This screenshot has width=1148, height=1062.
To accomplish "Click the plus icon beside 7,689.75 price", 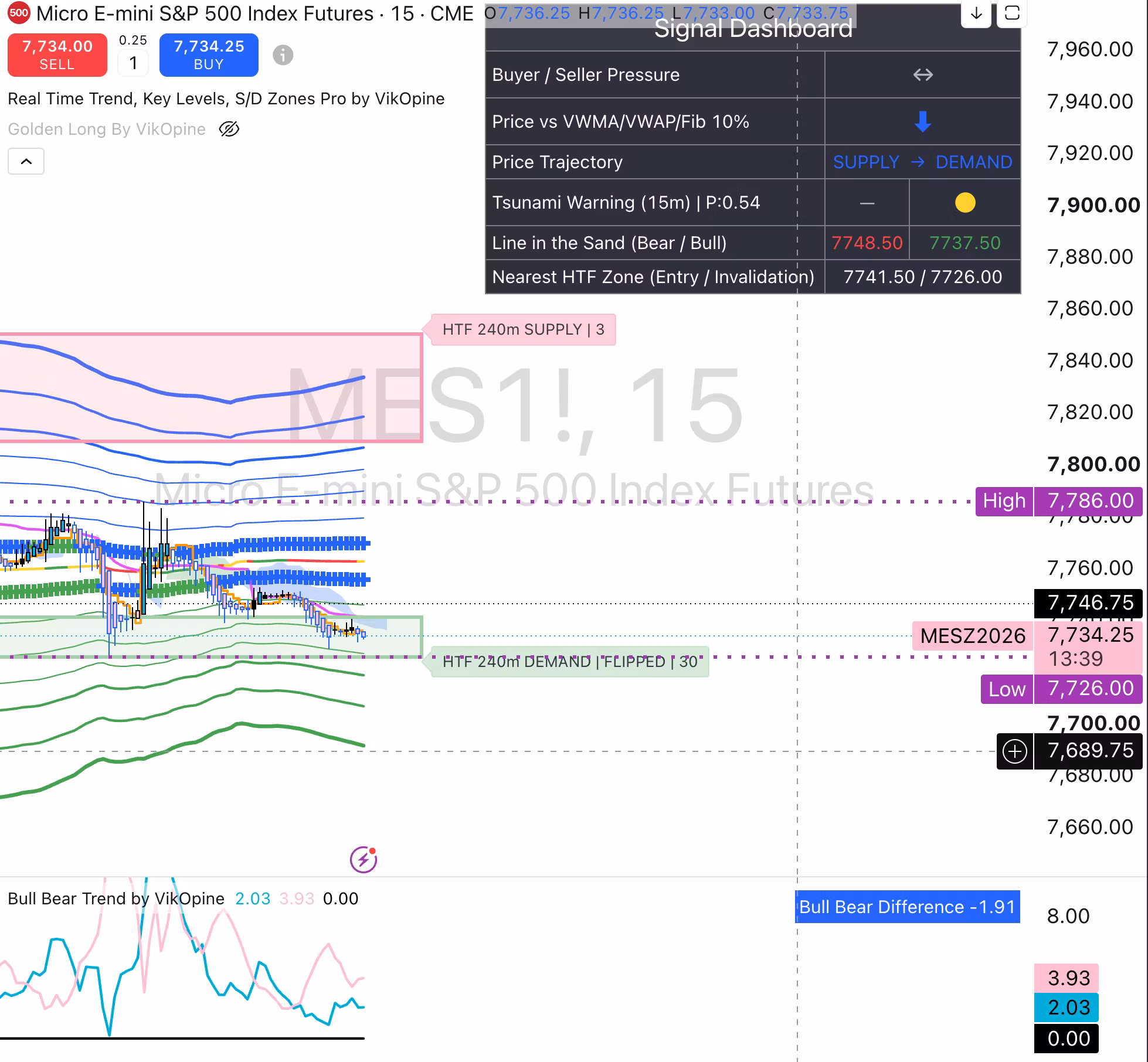I will coord(1015,751).
